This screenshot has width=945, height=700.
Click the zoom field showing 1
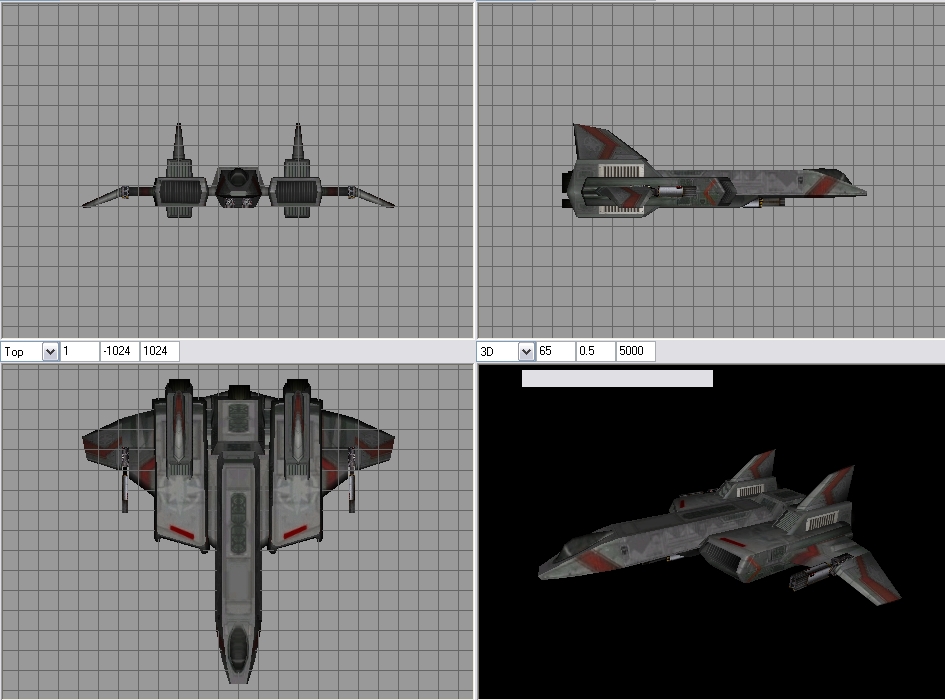pyautogui.click(x=80, y=352)
